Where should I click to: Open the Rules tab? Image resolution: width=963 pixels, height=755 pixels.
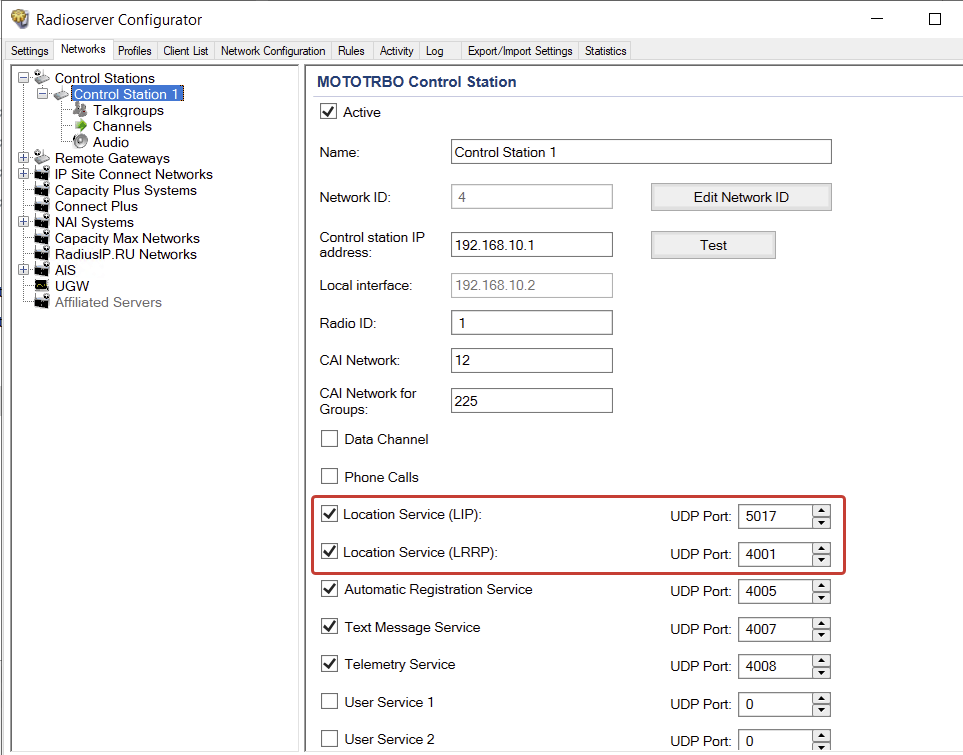coord(351,51)
